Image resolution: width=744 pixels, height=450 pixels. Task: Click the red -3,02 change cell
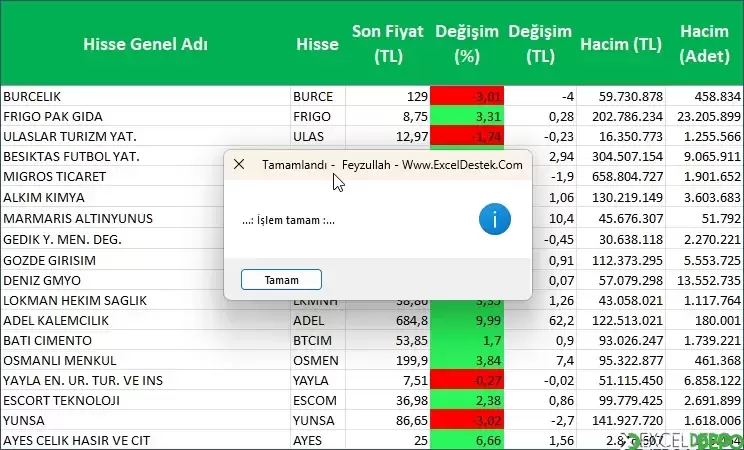click(x=467, y=420)
